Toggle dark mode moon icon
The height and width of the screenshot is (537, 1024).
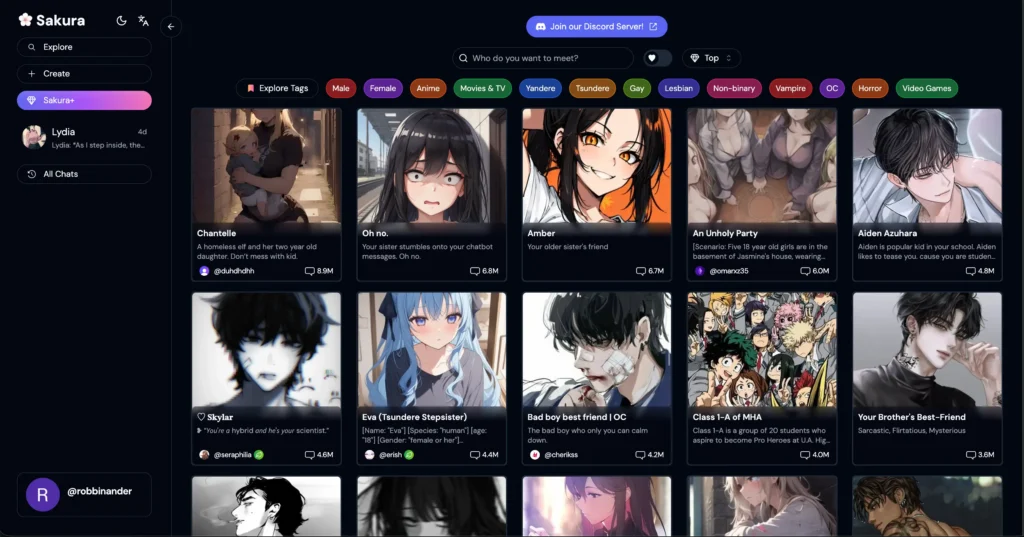pos(121,20)
